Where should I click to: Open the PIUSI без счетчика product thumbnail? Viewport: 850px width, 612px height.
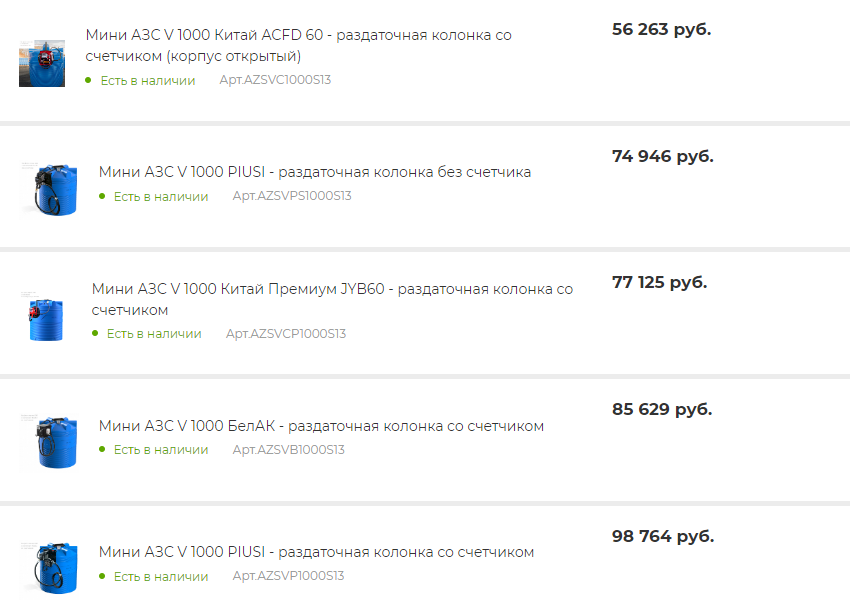coord(48,190)
